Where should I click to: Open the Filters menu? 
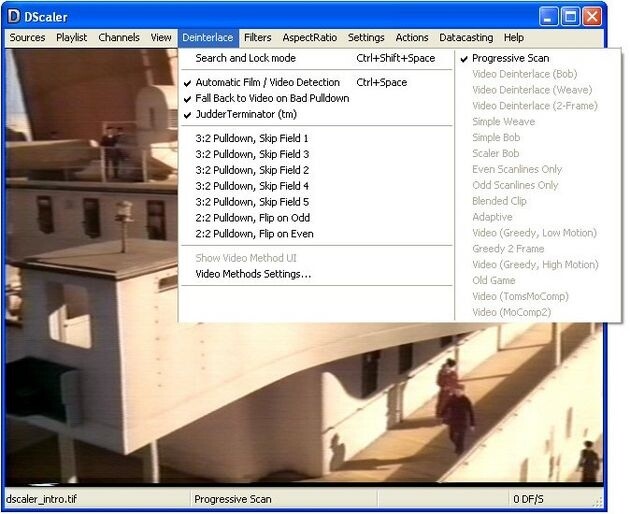pyautogui.click(x=257, y=38)
